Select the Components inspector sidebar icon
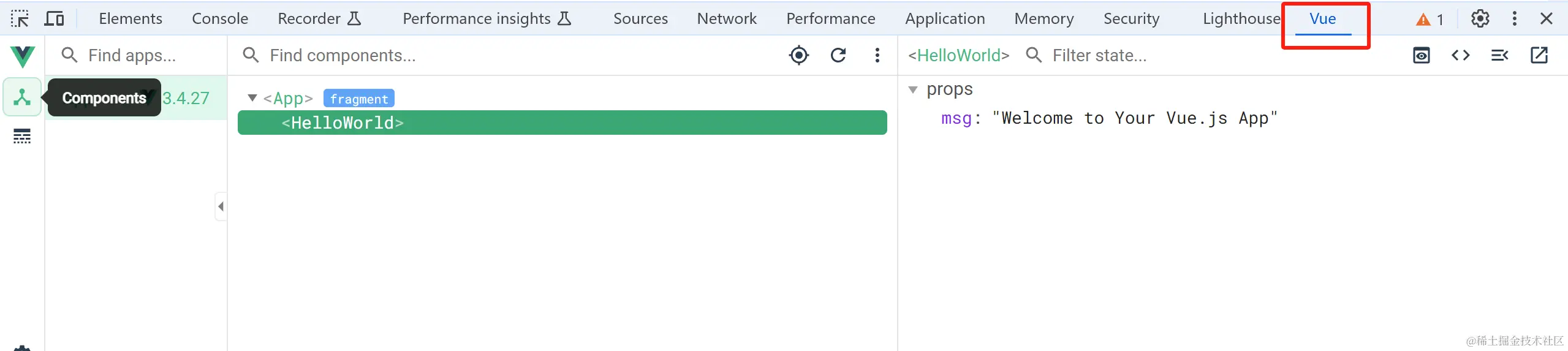The image size is (1568, 351). tap(22, 97)
